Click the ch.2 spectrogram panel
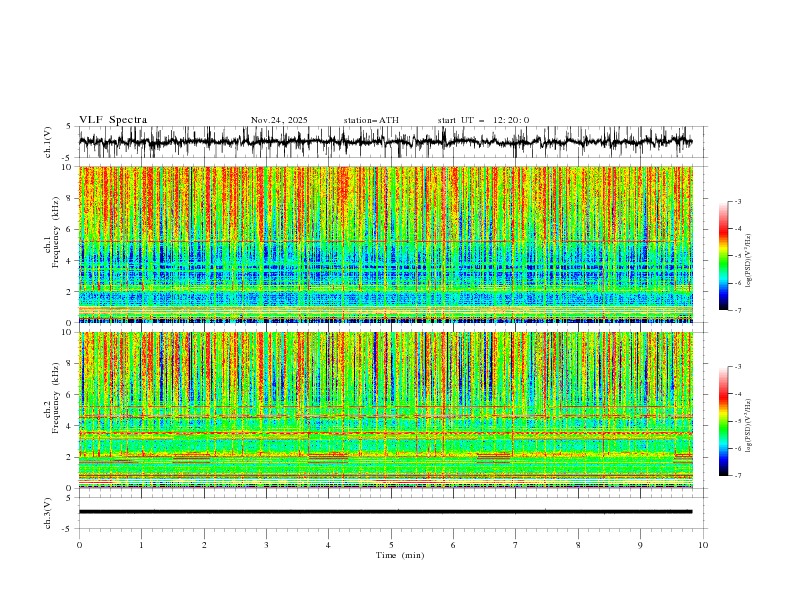792x612 pixels. 386,410
